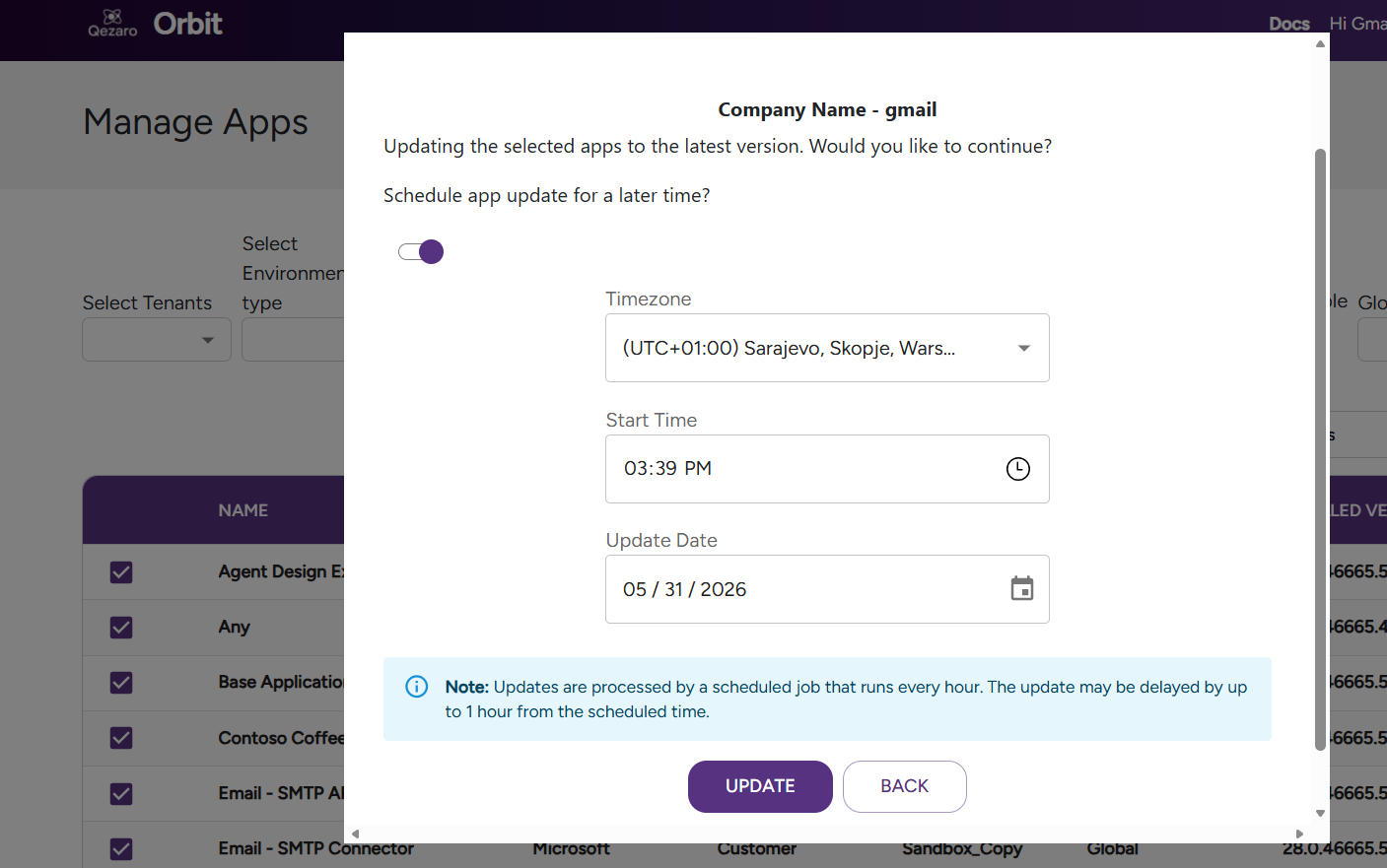Click the Global cell in last row

[x=1113, y=849]
